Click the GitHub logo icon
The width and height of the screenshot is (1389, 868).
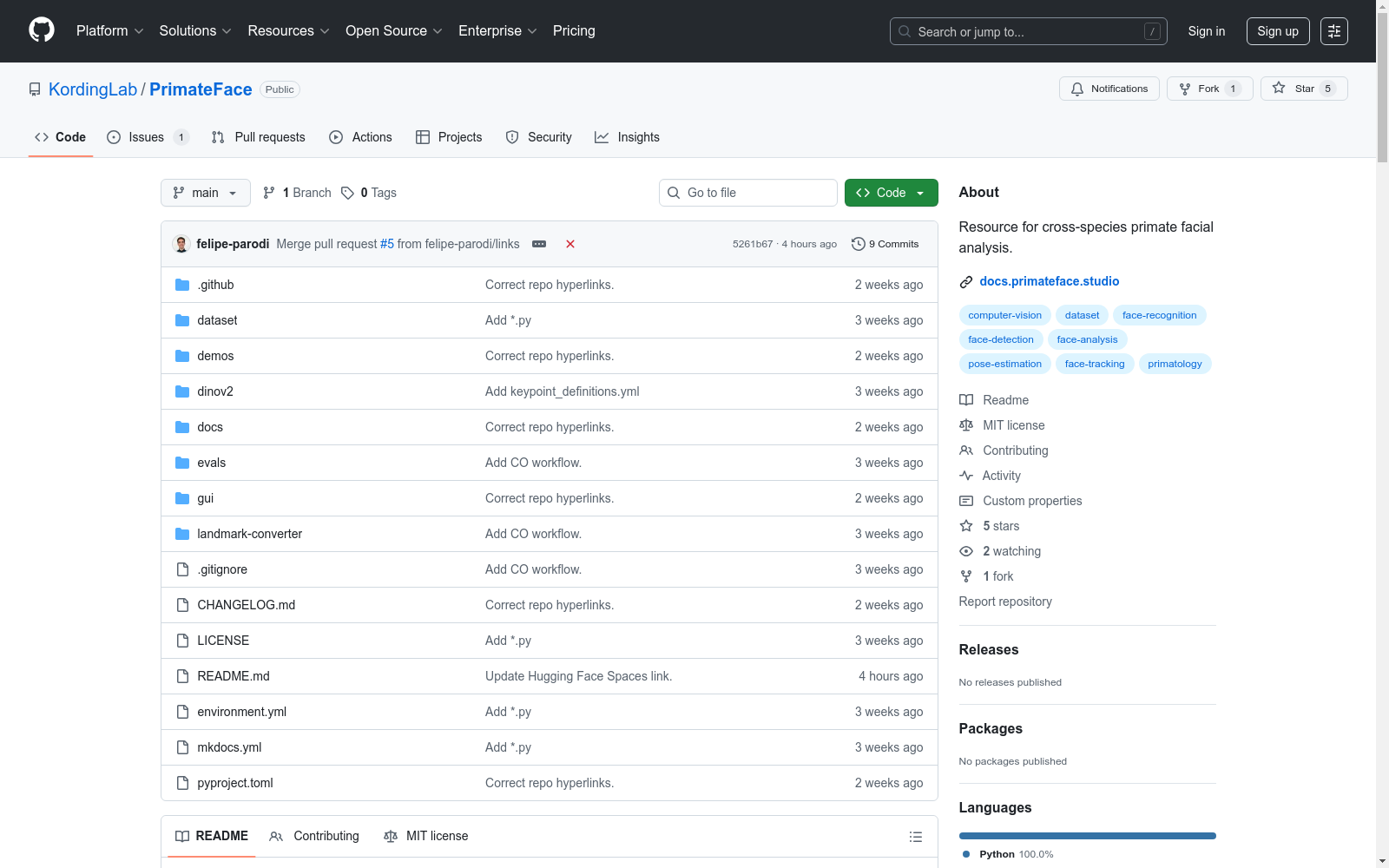coord(42,30)
